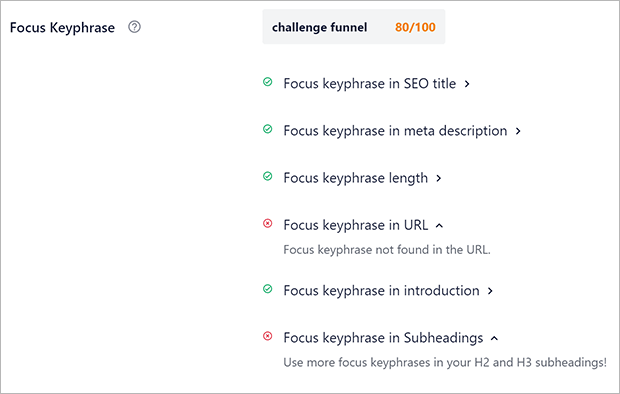Viewport: 620px width, 394px height.
Task: Collapse the Subheadings chevron arrow
Action: click(494, 338)
